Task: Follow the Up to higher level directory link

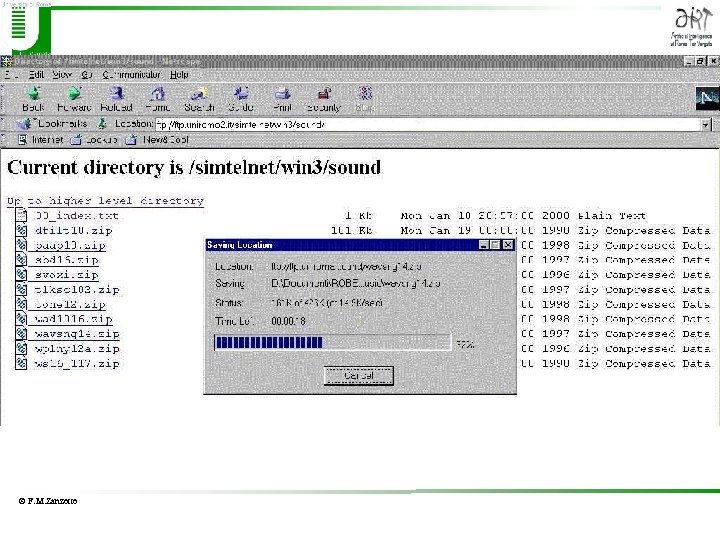Action: coord(105,201)
